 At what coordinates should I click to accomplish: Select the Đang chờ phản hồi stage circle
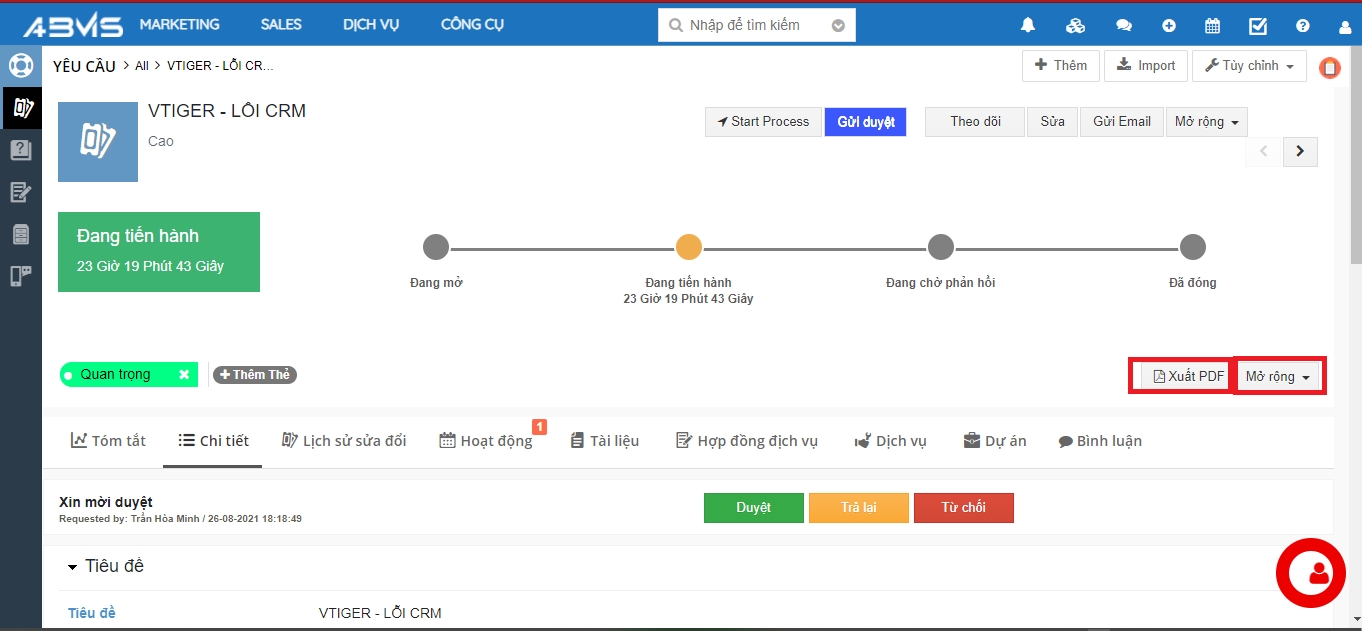[940, 247]
